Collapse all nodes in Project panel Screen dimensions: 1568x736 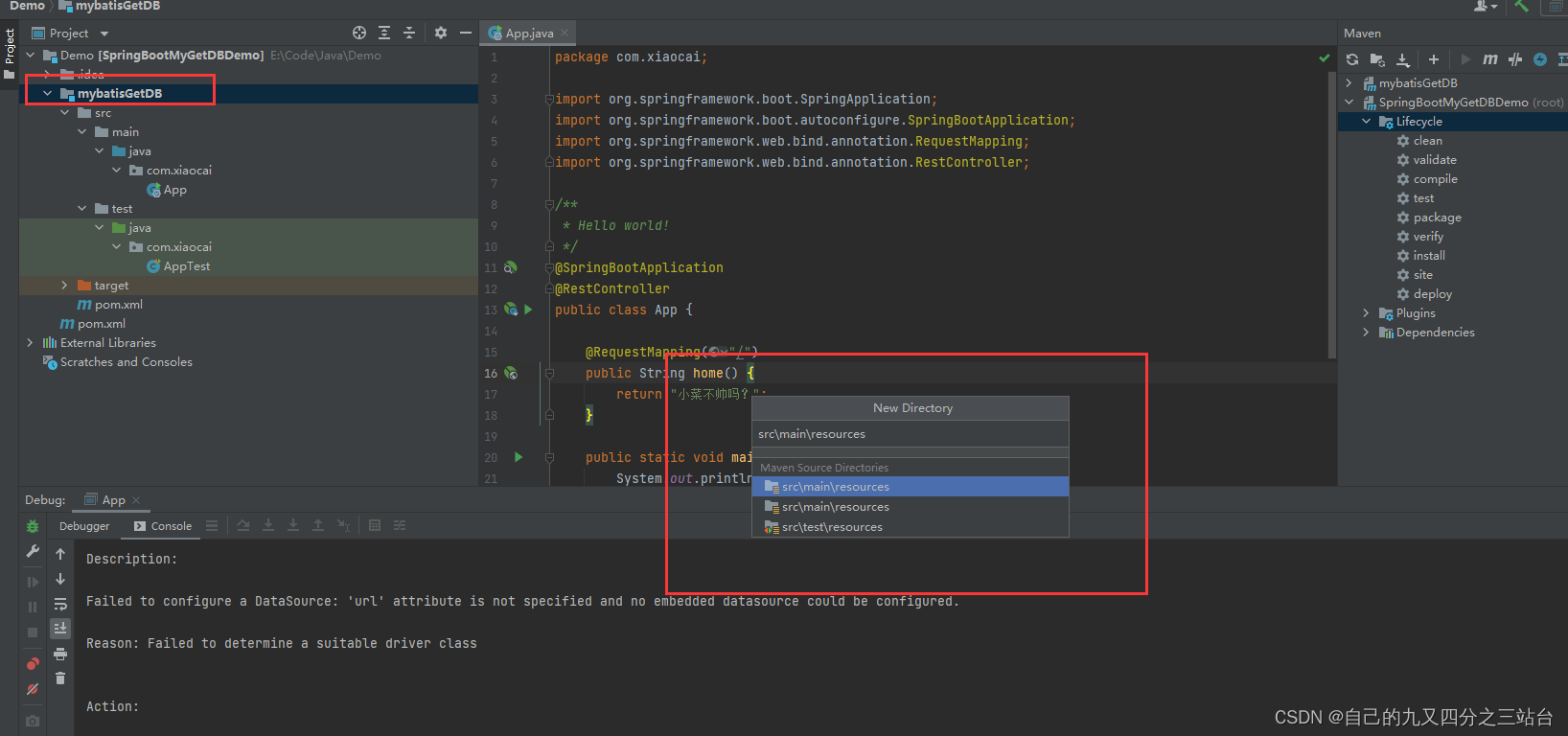409,33
